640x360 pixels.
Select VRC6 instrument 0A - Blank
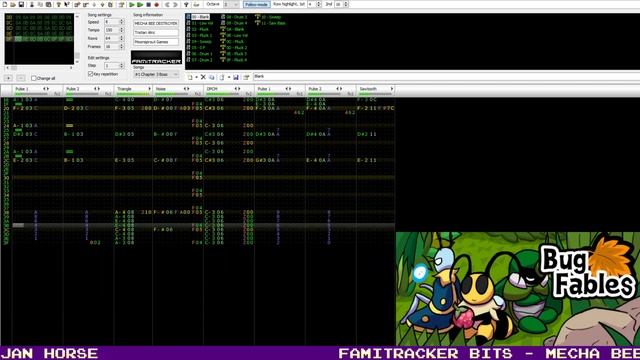tap(233, 29)
